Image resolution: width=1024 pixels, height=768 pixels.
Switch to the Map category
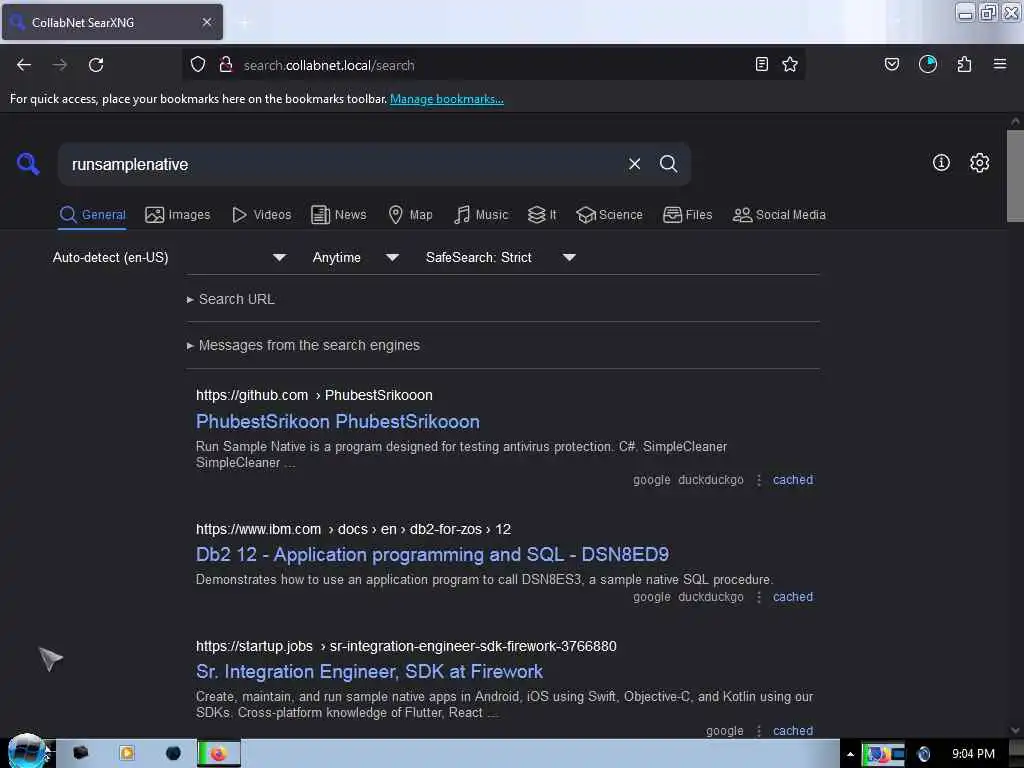(410, 215)
